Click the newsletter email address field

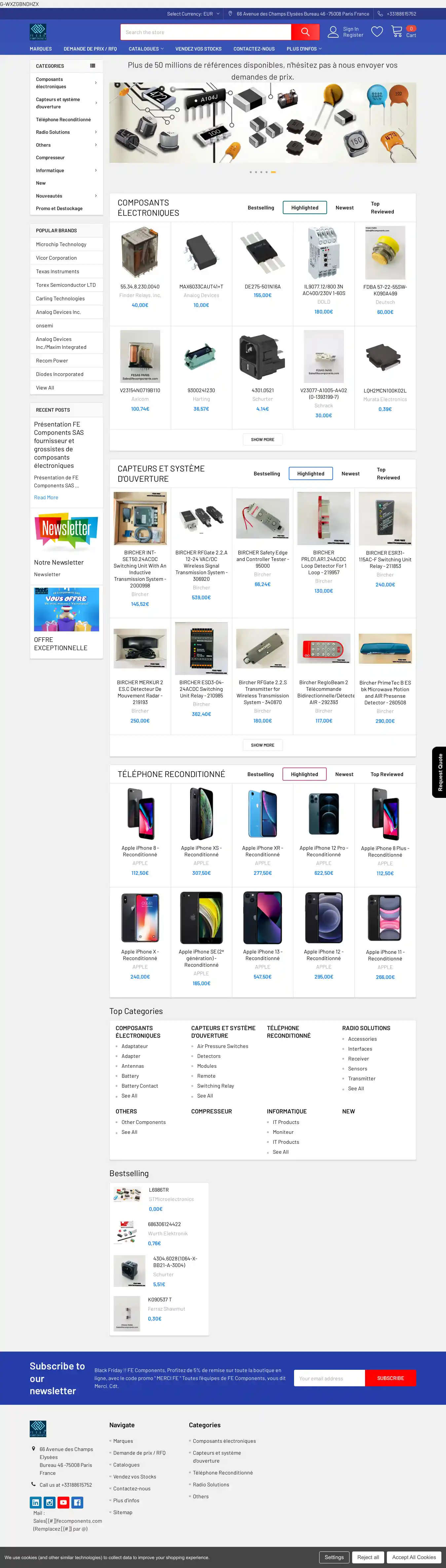tap(329, 1378)
